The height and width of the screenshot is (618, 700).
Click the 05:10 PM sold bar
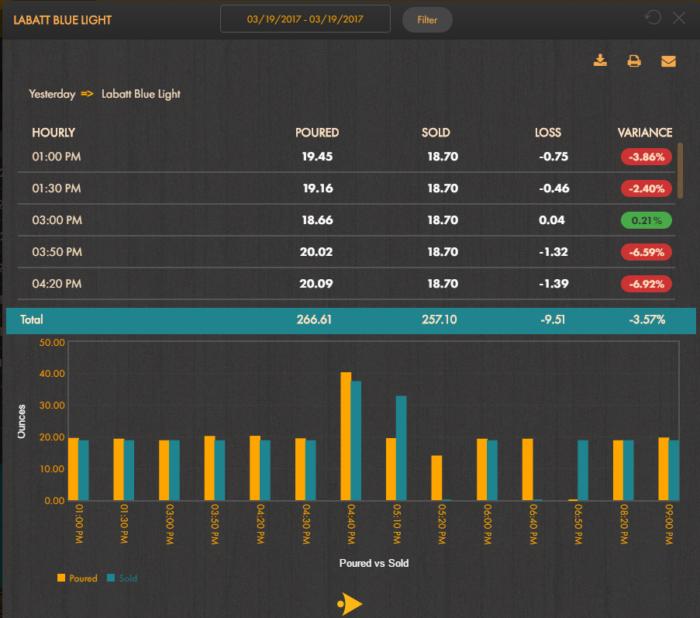401,448
